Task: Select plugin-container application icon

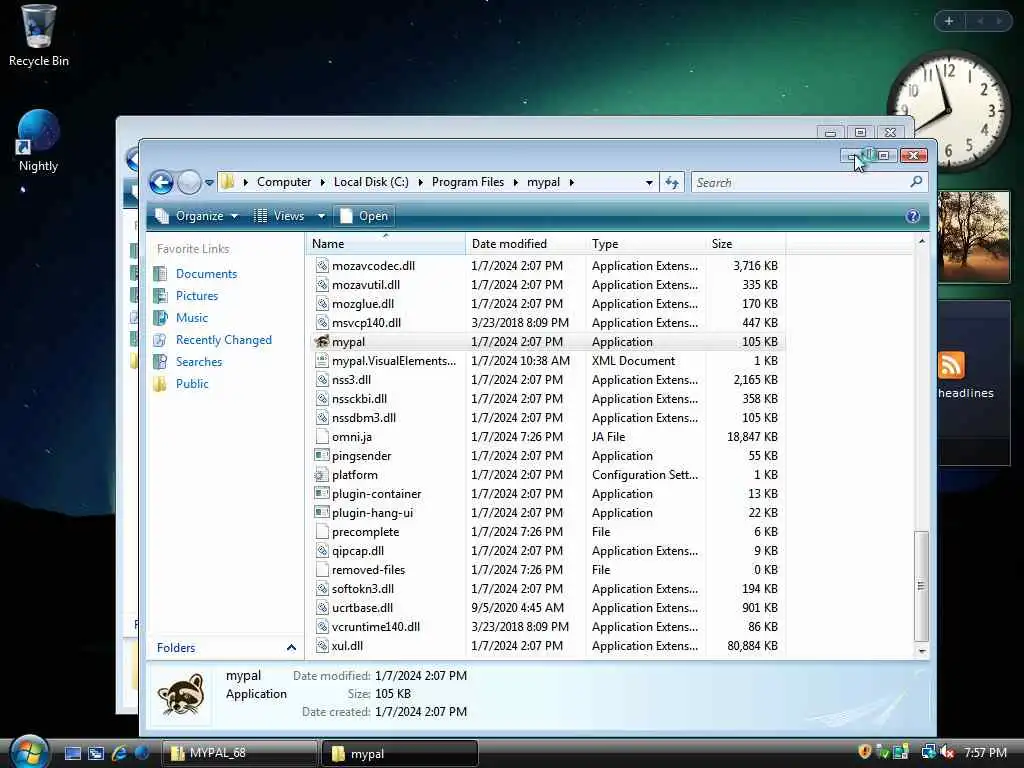Action: (x=322, y=493)
